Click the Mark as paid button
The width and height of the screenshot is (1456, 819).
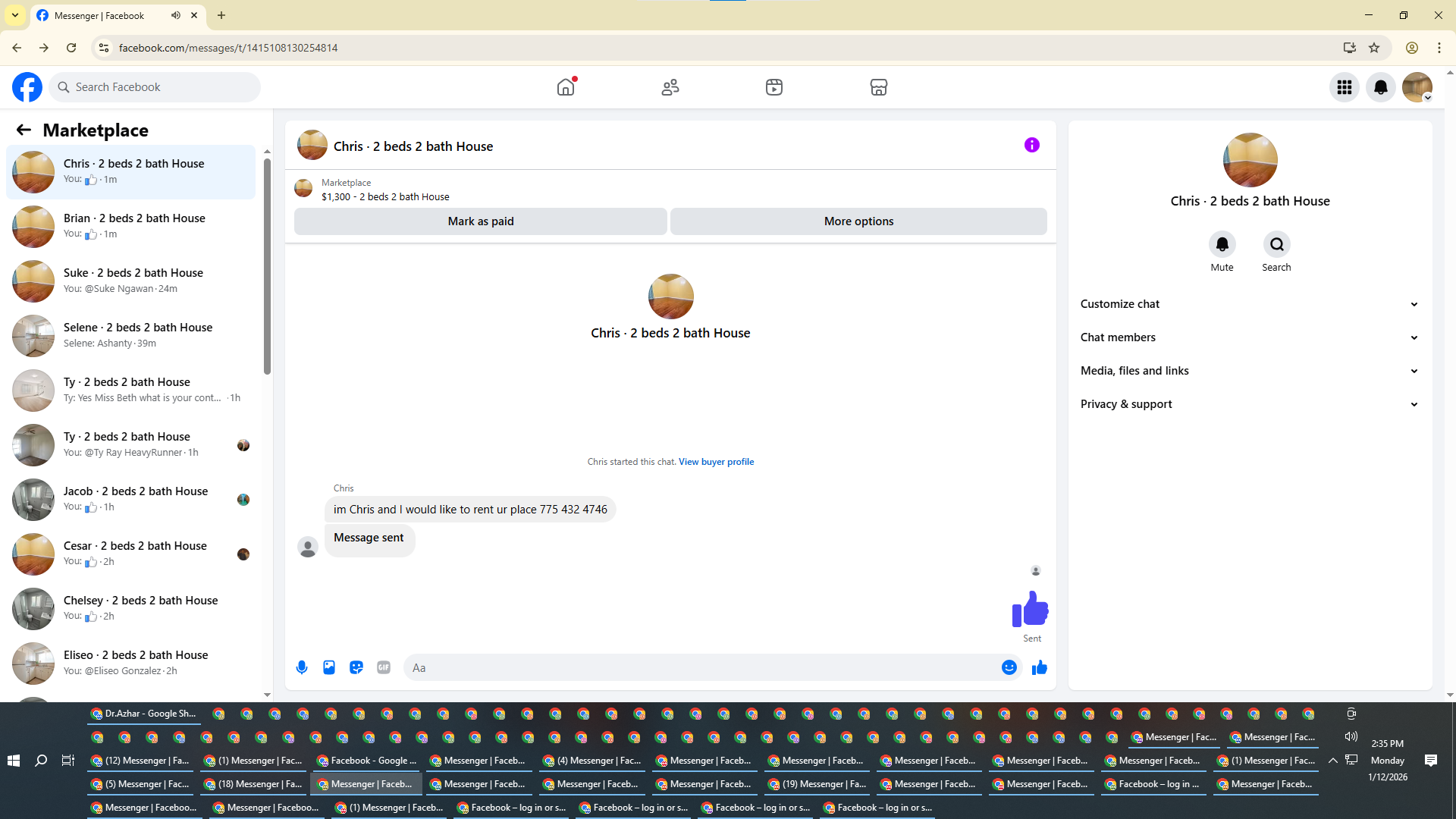[x=481, y=221]
